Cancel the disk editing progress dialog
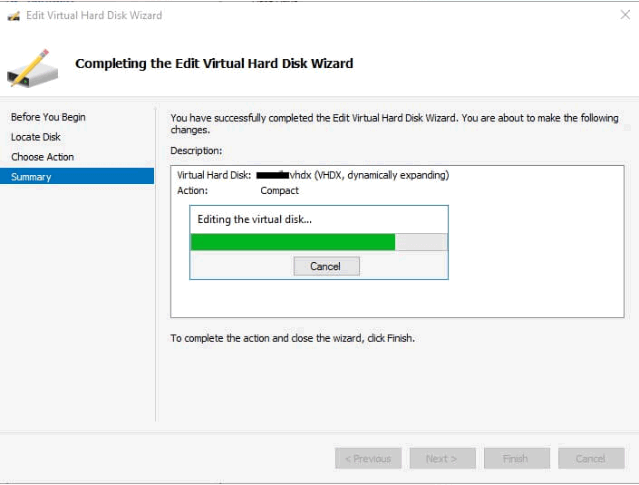639x485 pixels. coord(326,266)
